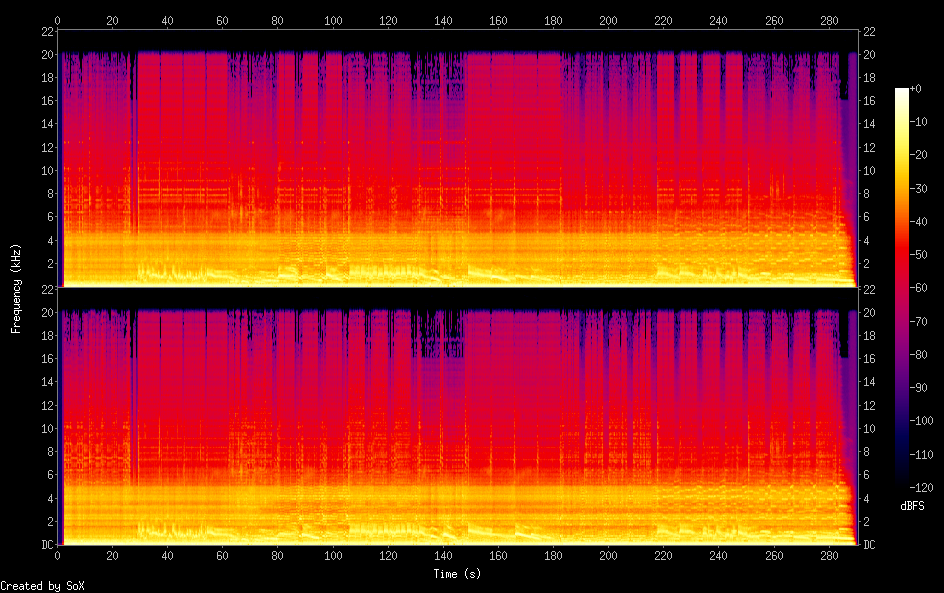Click the "Created by SoX" text
This screenshot has width=944, height=593.
(41, 586)
